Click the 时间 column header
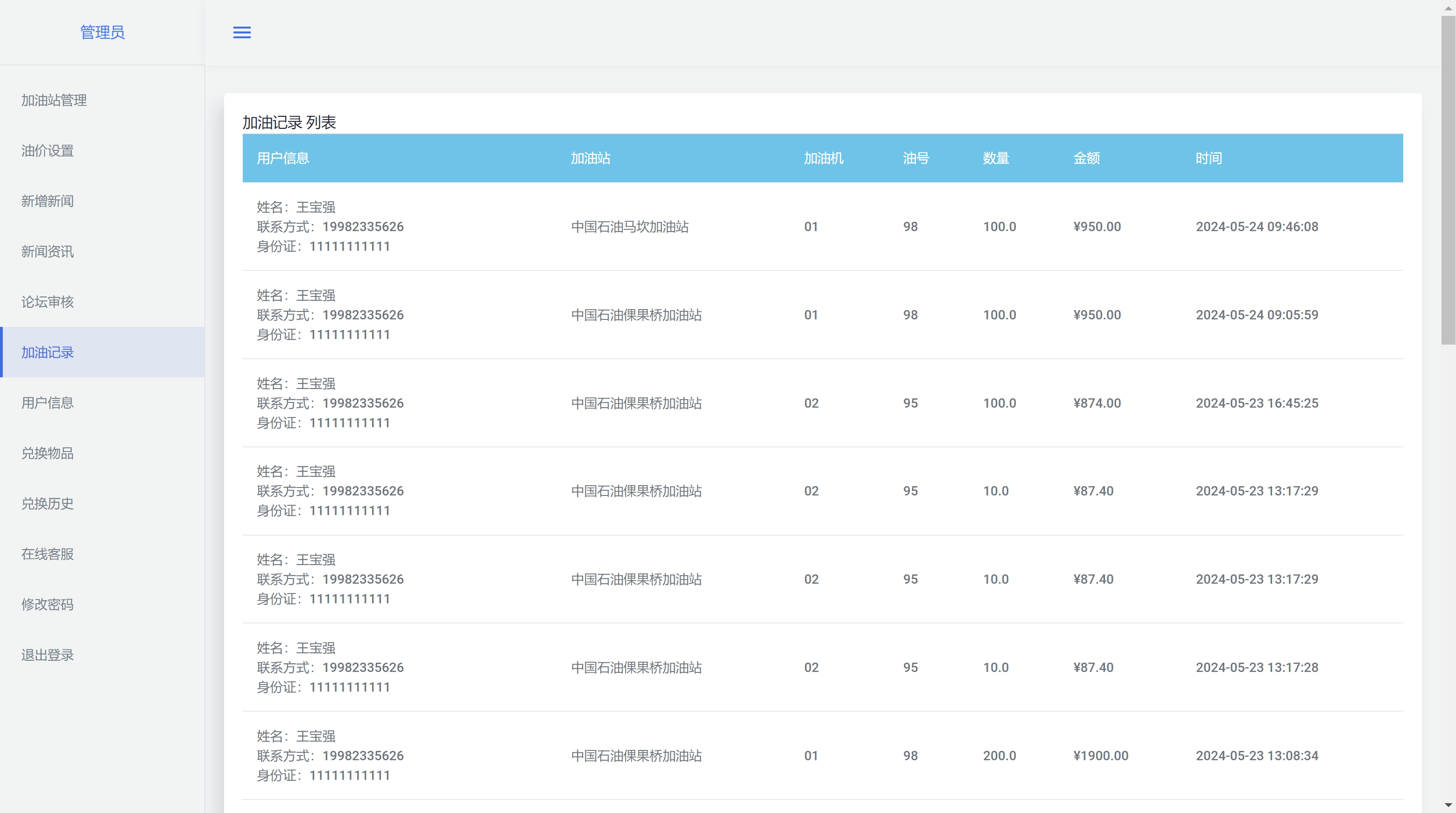Image resolution: width=1456 pixels, height=813 pixels. pyautogui.click(x=1209, y=158)
